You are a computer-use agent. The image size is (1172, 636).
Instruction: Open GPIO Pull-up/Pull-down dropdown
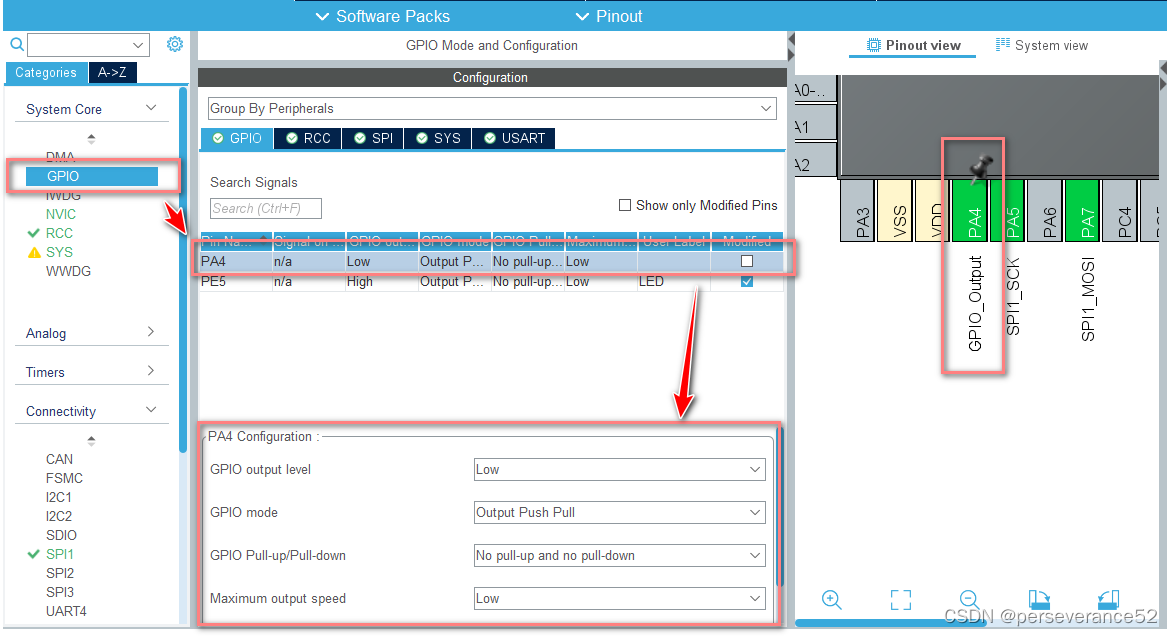click(620, 556)
